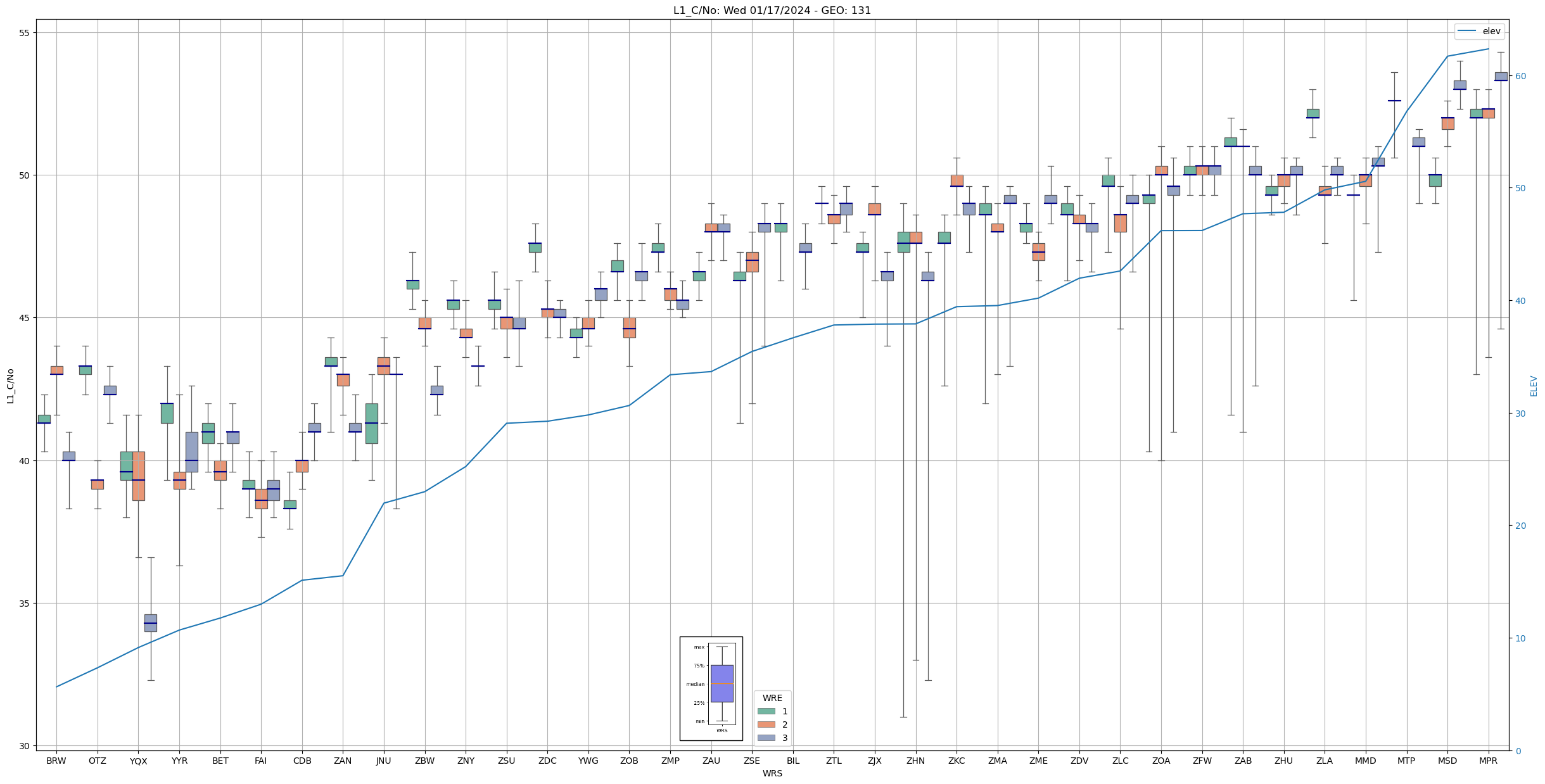Click the ZSE station label
The width and height of the screenshot is (1545, 784).
click(x=752, y=761)
